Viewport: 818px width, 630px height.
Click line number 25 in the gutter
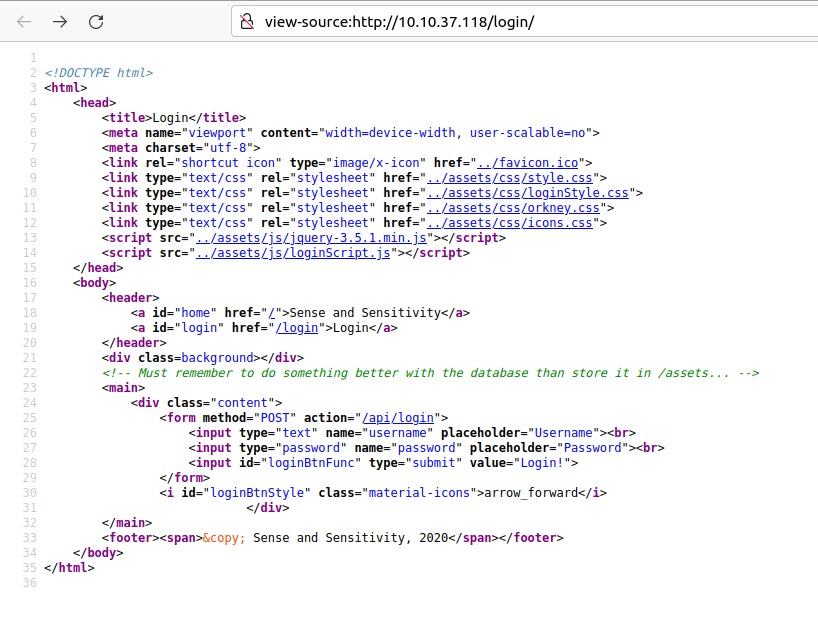[x=30, y=417]
